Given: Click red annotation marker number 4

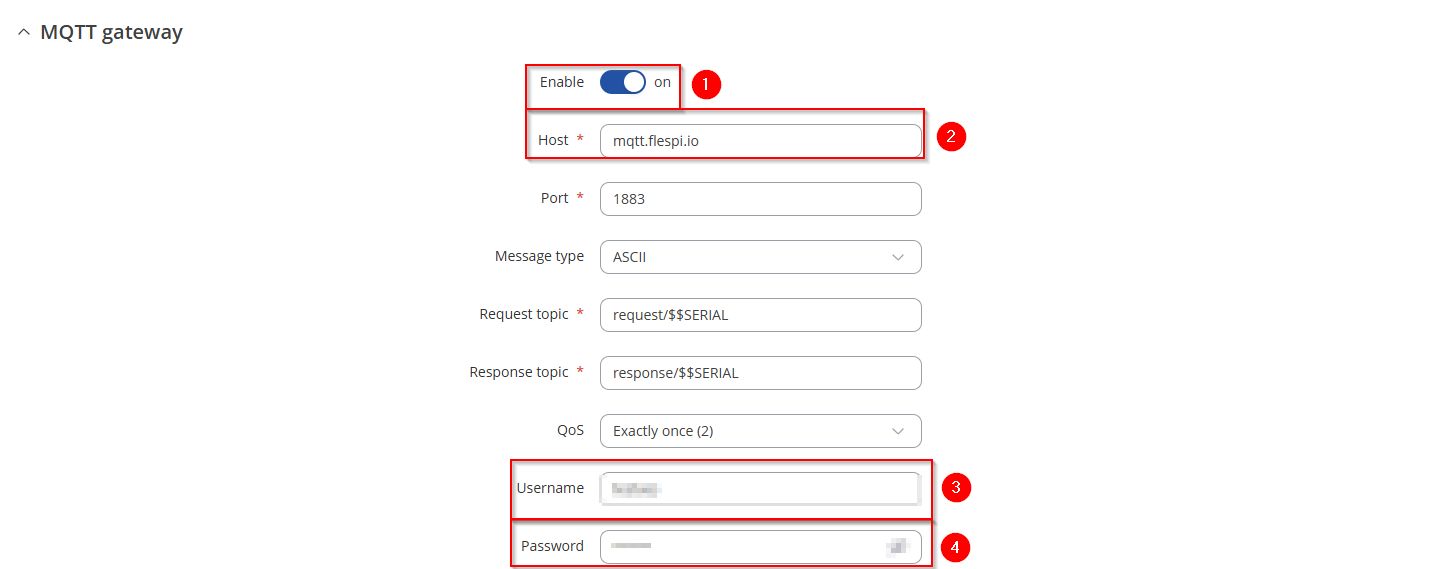Looking at the screenshot, I should (956, 547).
